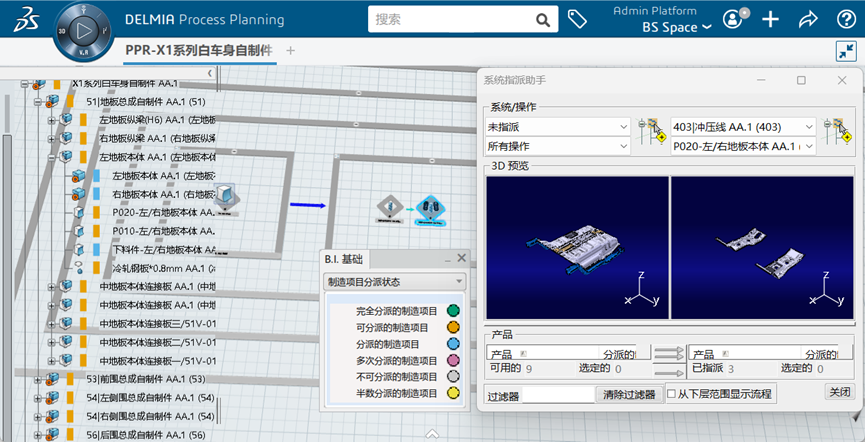Open the help question-mark icon

click(846, 20)
